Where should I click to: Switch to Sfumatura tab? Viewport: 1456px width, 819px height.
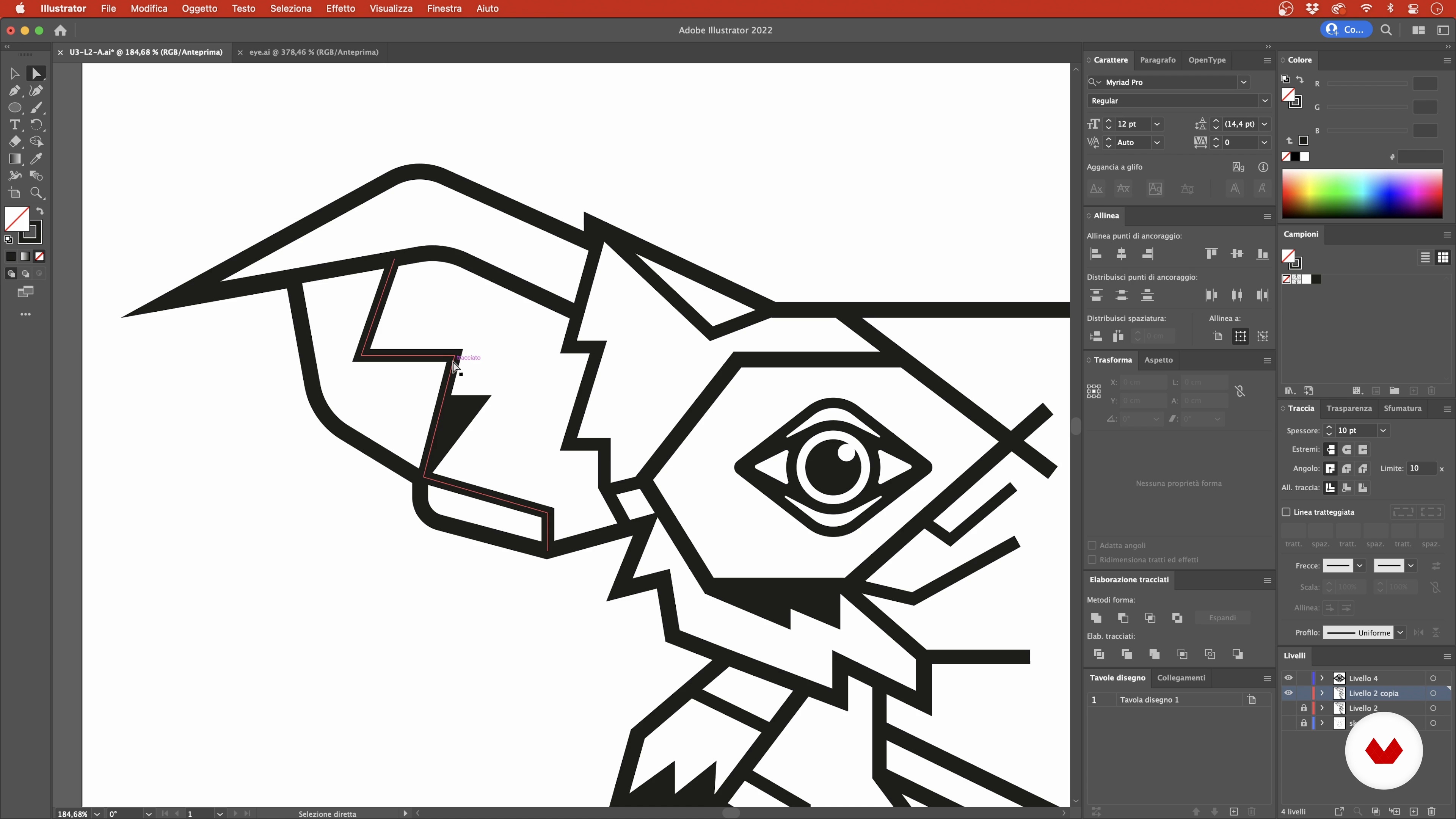pyautogui.click(x=1402, y=408)
